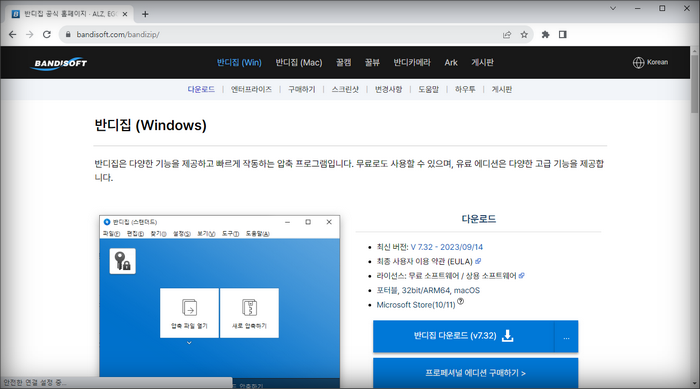Open the 라이선스 무료/상용 소프트웨어 link
Image resolution: width=700 pixels, height=389 pixels.
[446, 276]
